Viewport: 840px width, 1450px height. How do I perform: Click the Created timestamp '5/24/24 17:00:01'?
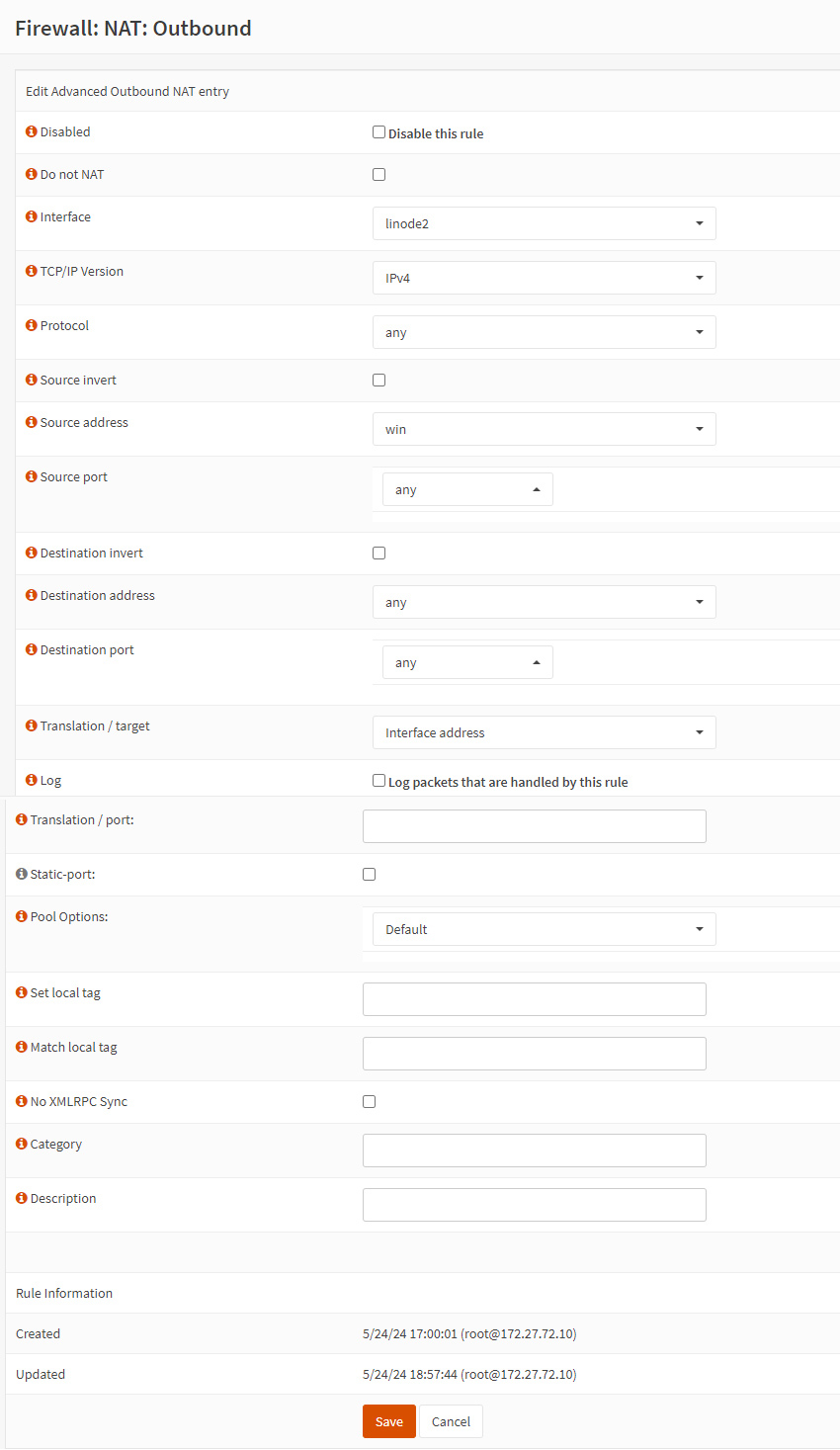click(x=410, y=1333)
